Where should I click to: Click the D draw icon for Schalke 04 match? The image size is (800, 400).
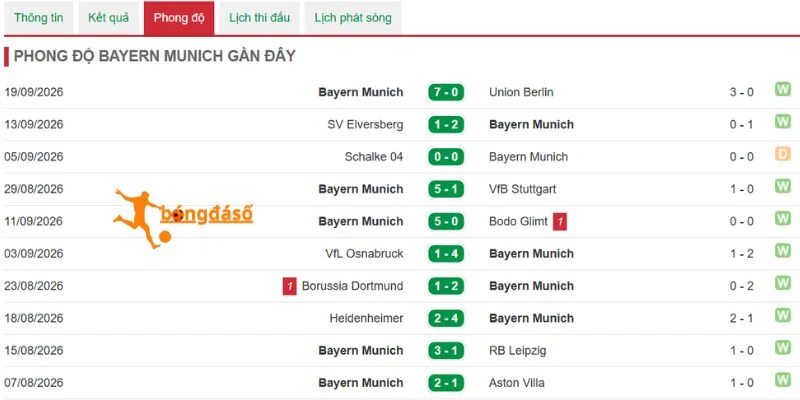[x=783, y=154]
